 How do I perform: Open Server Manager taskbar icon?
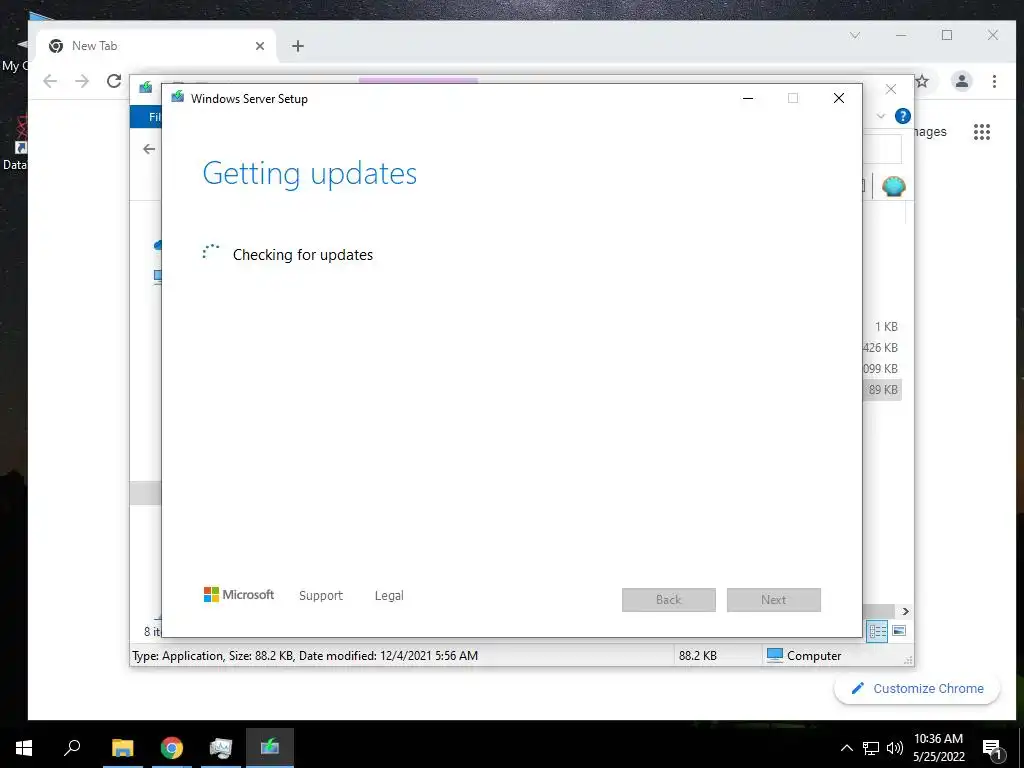(221, 748)
